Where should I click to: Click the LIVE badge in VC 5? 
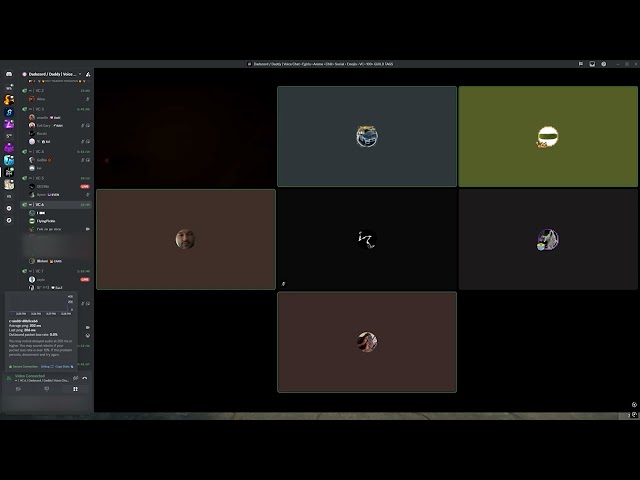pyautogui.click(x=85, y=187)
